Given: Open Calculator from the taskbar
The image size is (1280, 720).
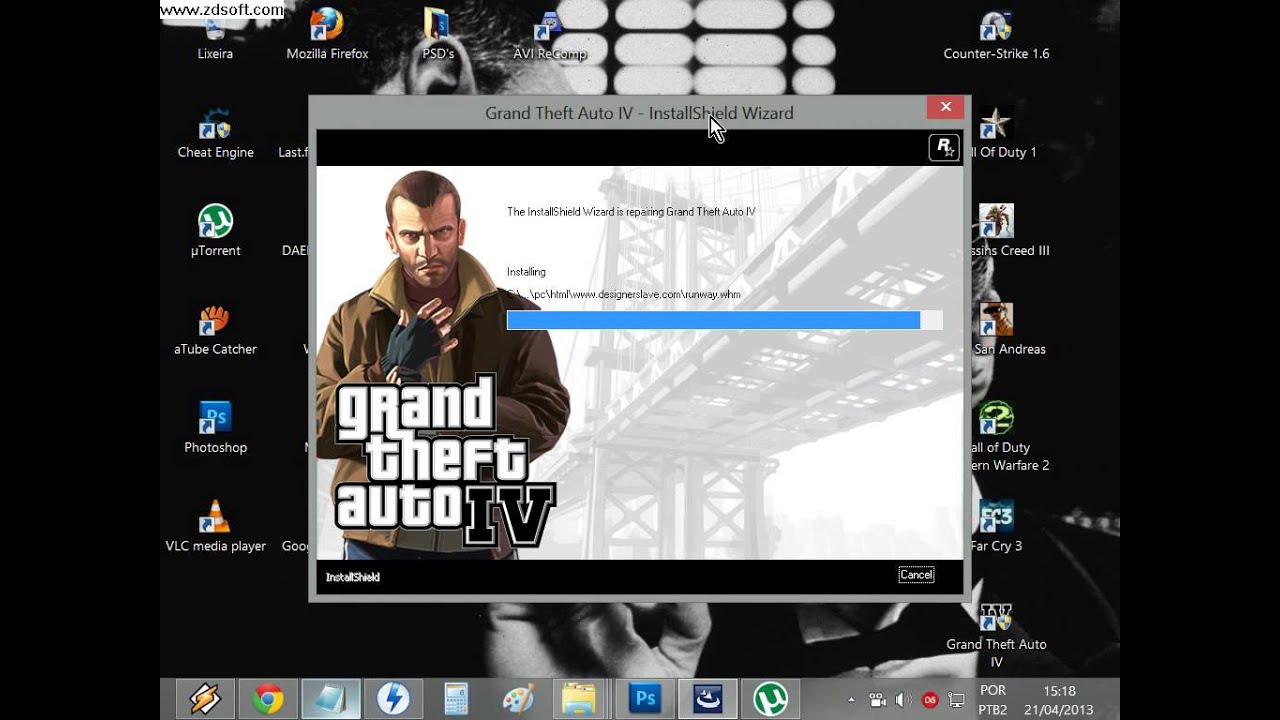Looking at the screenshot, I should pos(456,698).
